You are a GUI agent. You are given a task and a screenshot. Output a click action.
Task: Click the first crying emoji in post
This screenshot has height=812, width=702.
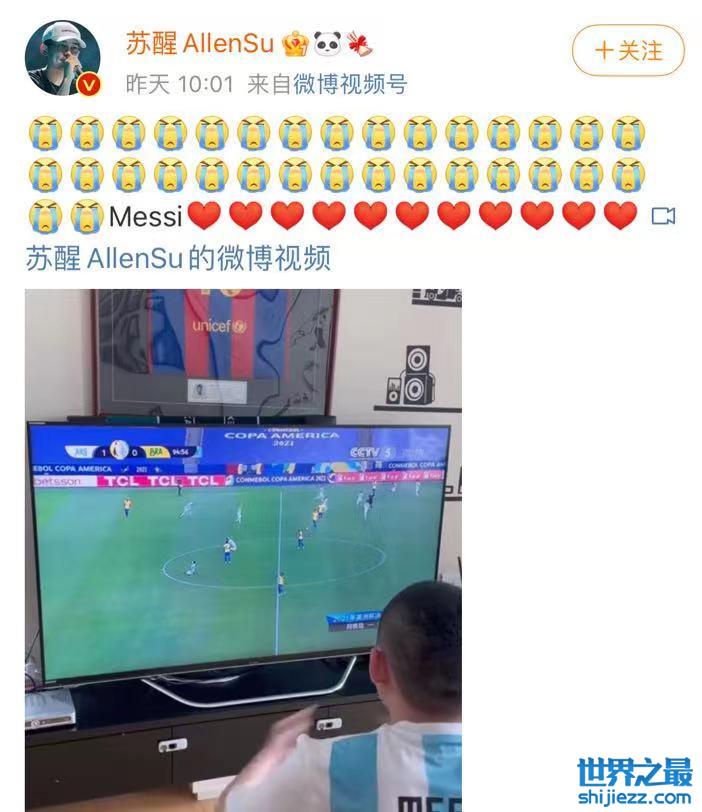(46, 133)
